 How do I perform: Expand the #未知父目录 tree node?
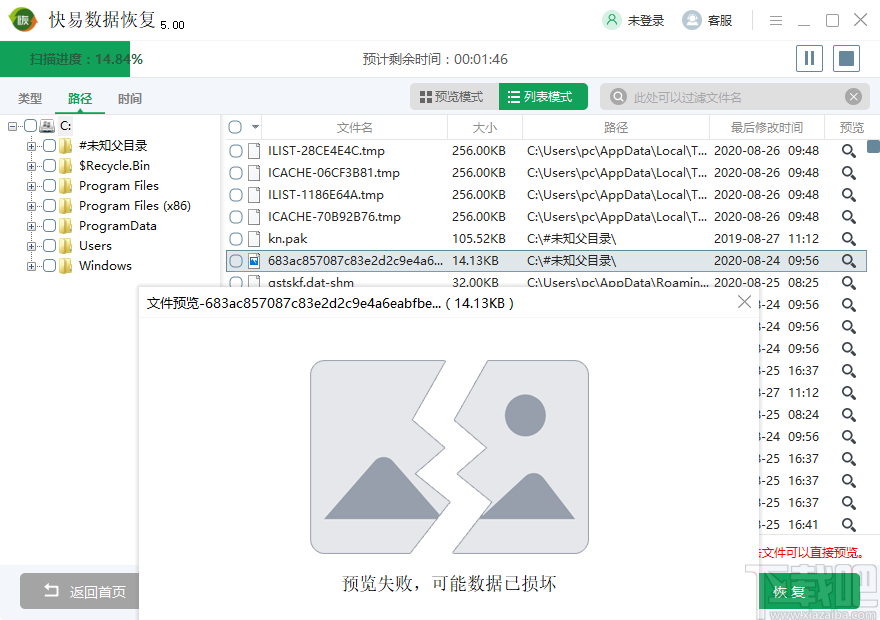click(x=31, y=146)
